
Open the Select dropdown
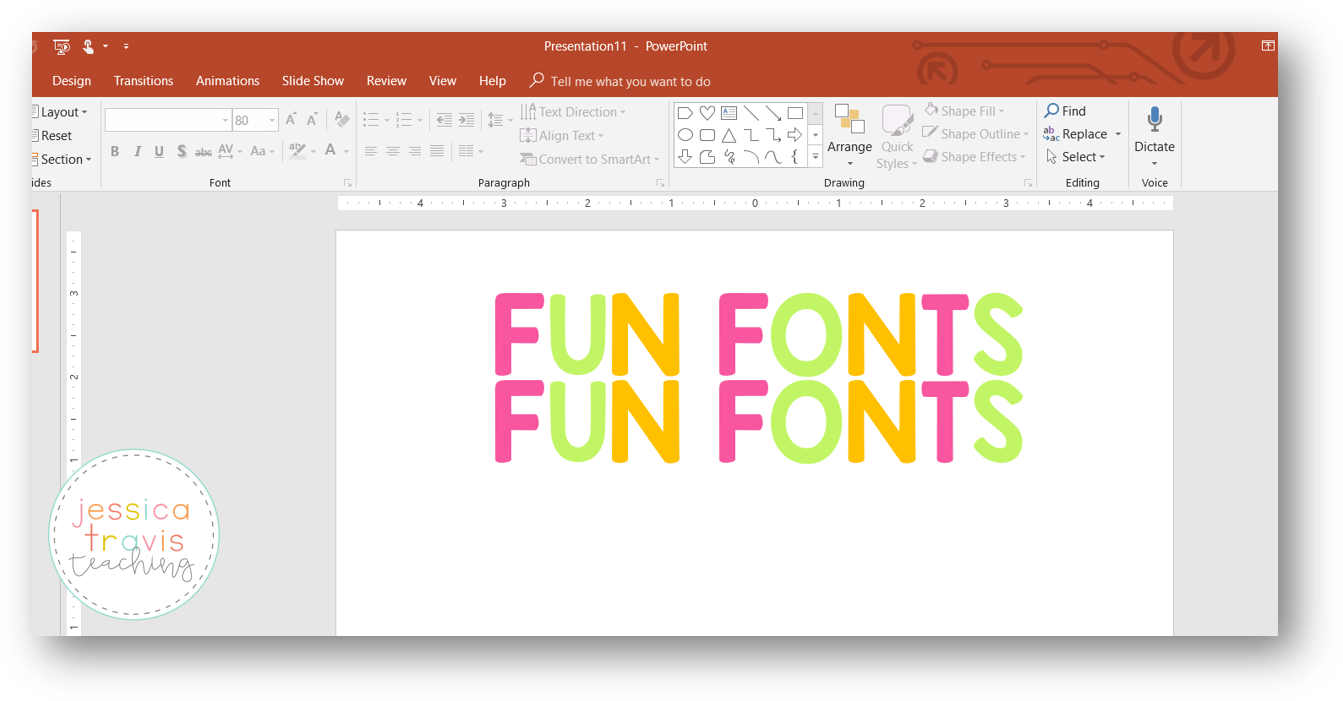click(x=1075, y=157)
